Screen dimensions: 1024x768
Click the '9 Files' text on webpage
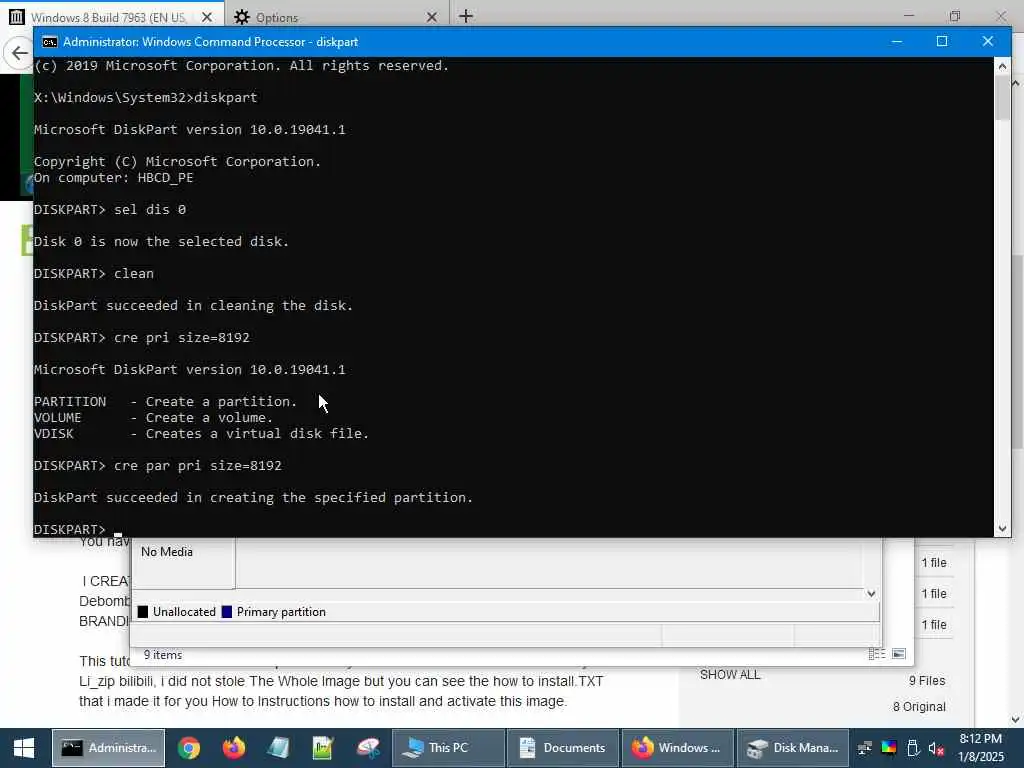tap(927, 680)
